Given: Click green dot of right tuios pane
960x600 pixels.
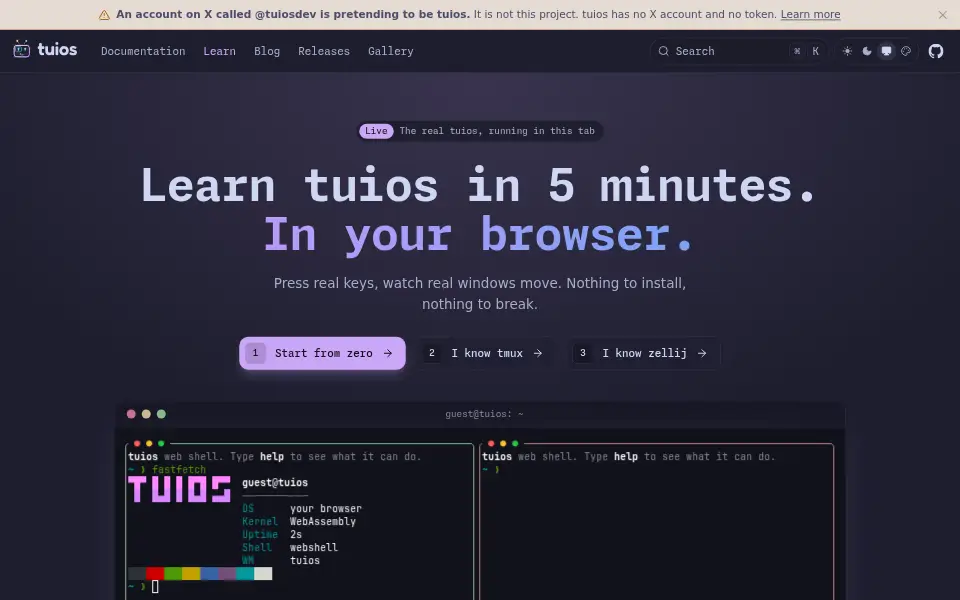Looking at the screenshot, I should point(515,443).
